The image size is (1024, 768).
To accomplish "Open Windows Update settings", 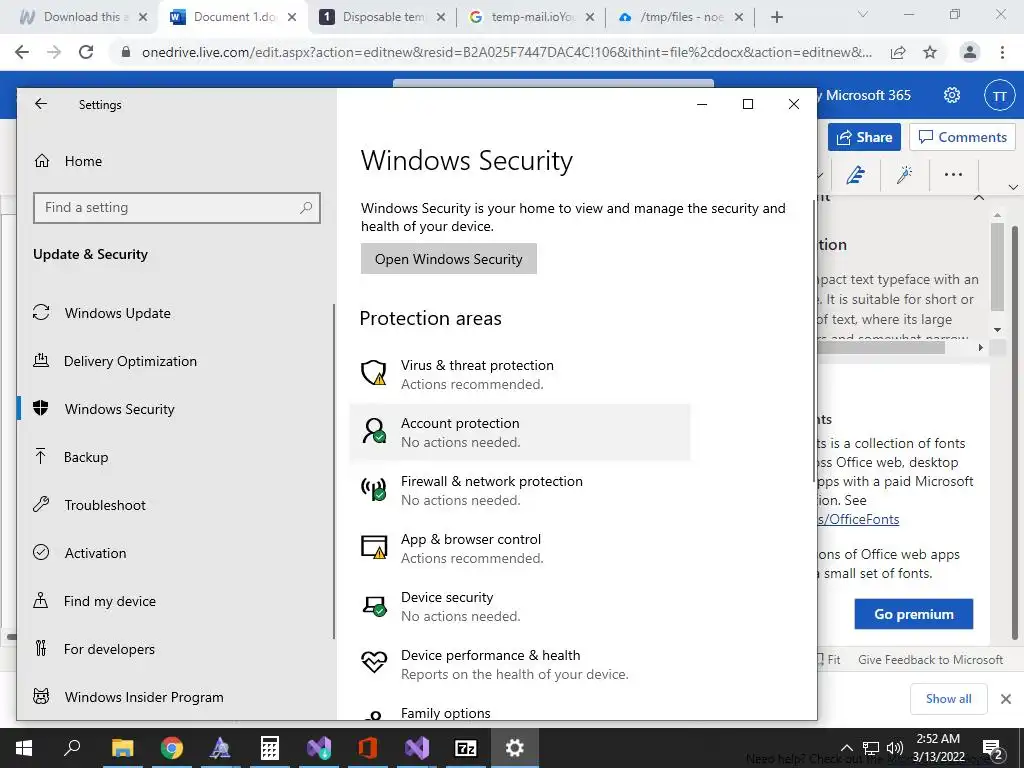I will (118, 313).
